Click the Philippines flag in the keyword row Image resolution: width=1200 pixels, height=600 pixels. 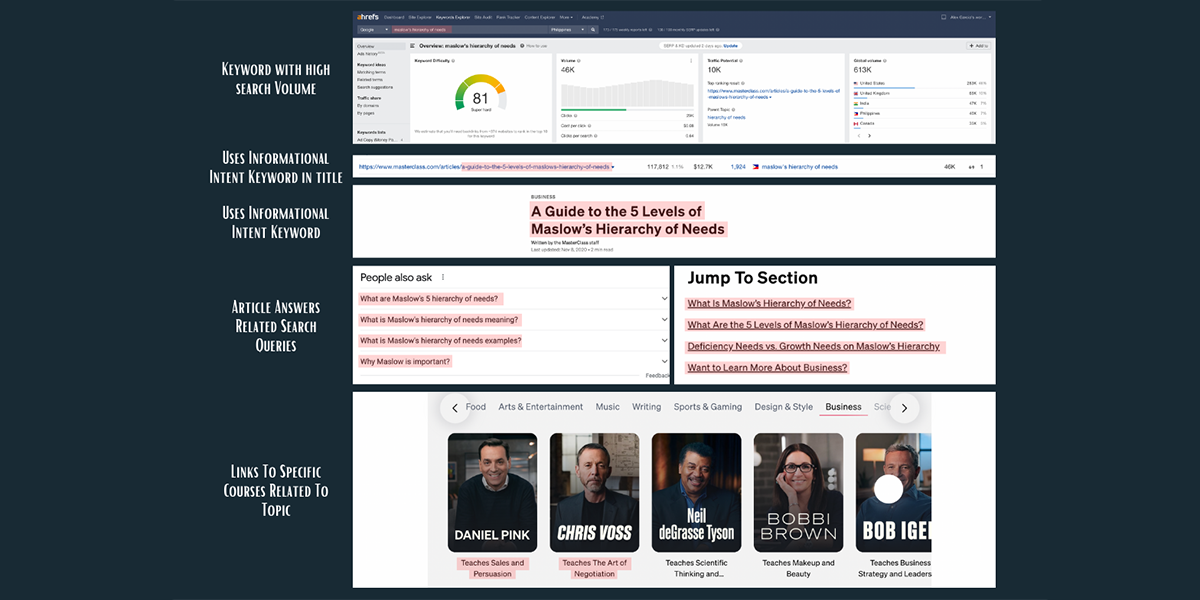(755, 166)
